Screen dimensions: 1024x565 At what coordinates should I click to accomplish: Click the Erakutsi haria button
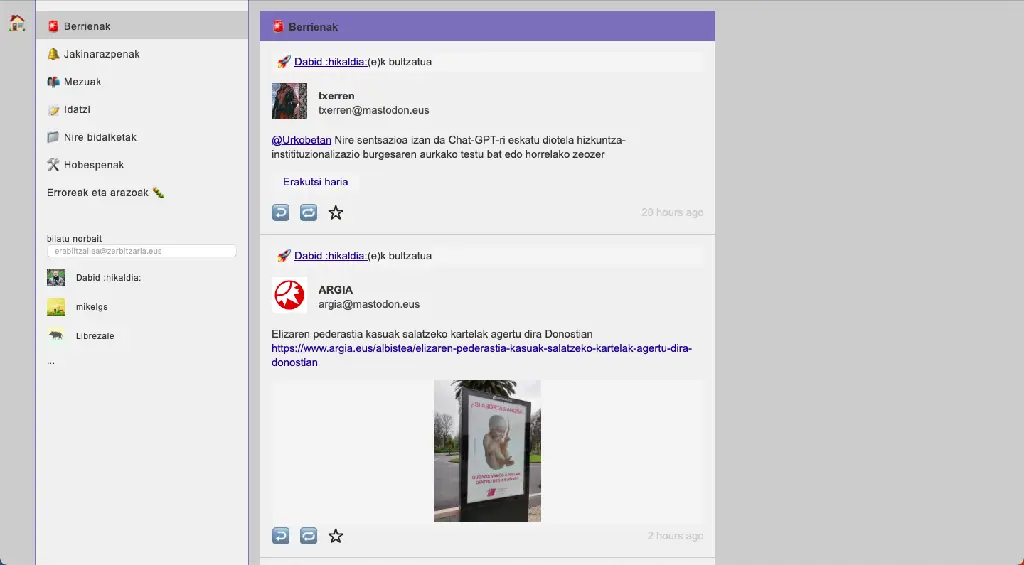point(315,182)
